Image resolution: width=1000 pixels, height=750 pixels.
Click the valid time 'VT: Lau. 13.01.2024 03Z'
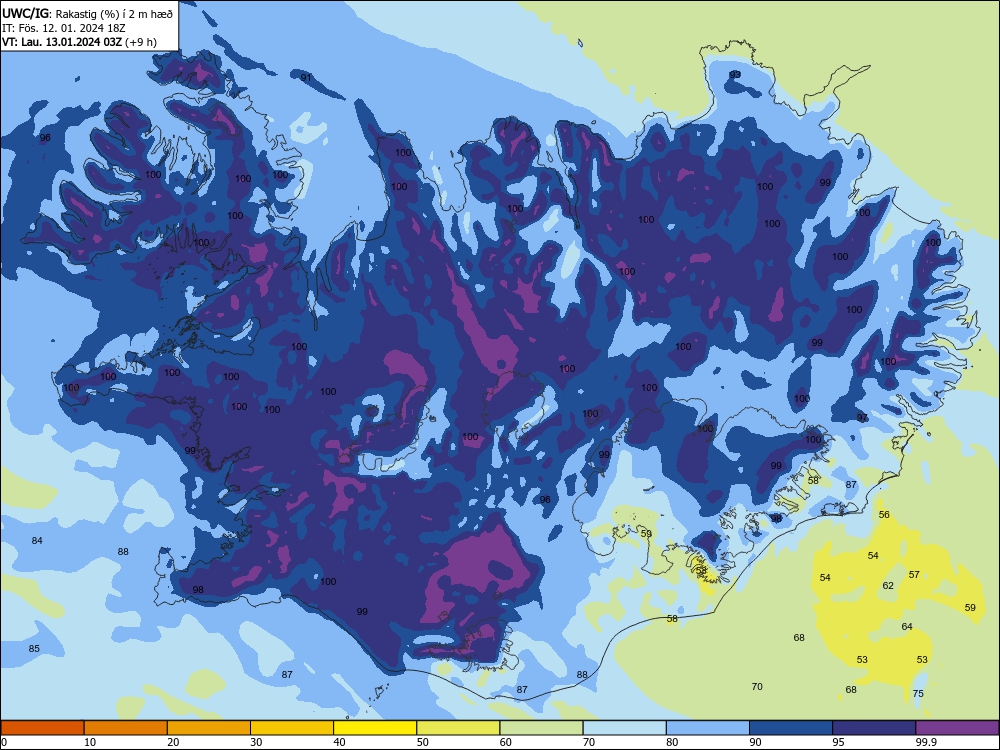[x=62, y=42]
